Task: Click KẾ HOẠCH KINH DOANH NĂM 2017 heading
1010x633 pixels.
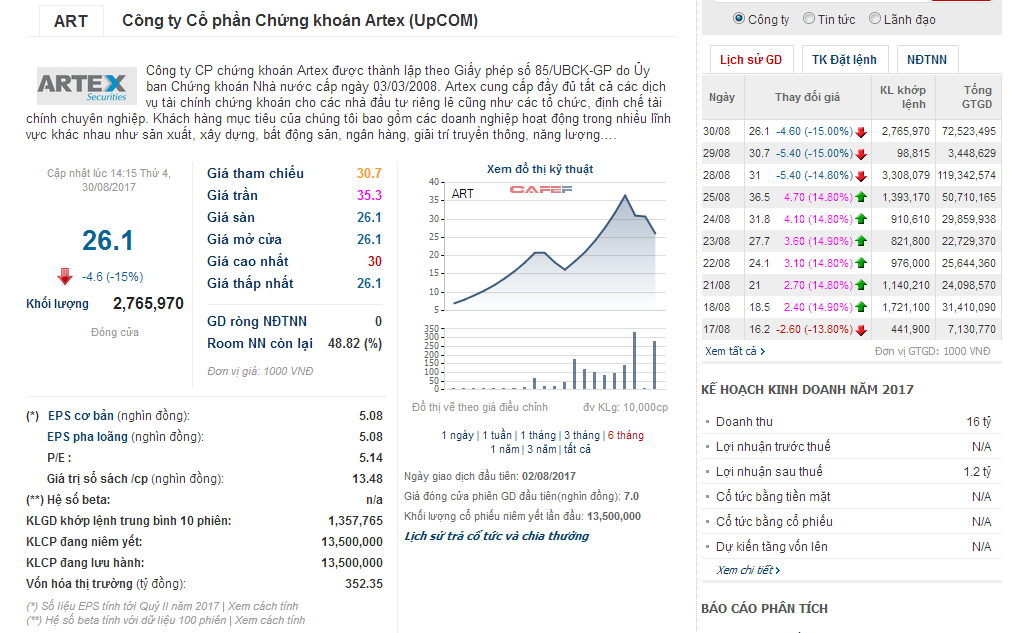Action: [808, 390]
